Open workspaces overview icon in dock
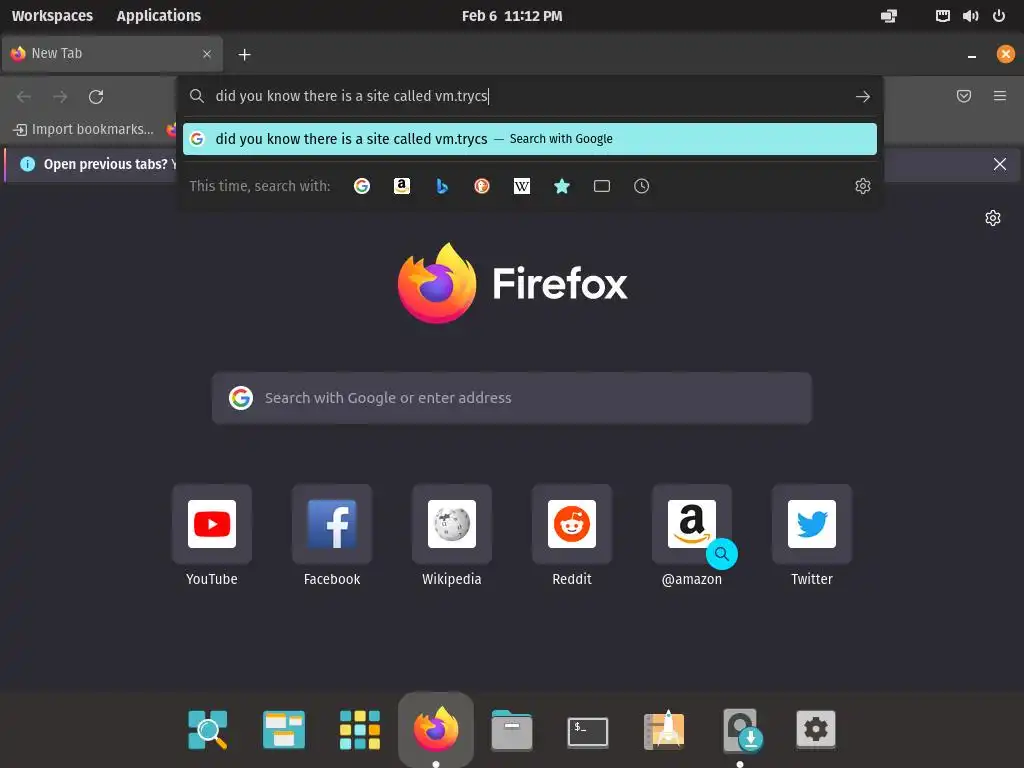The image size is (1024, 768). pos(283,729)
